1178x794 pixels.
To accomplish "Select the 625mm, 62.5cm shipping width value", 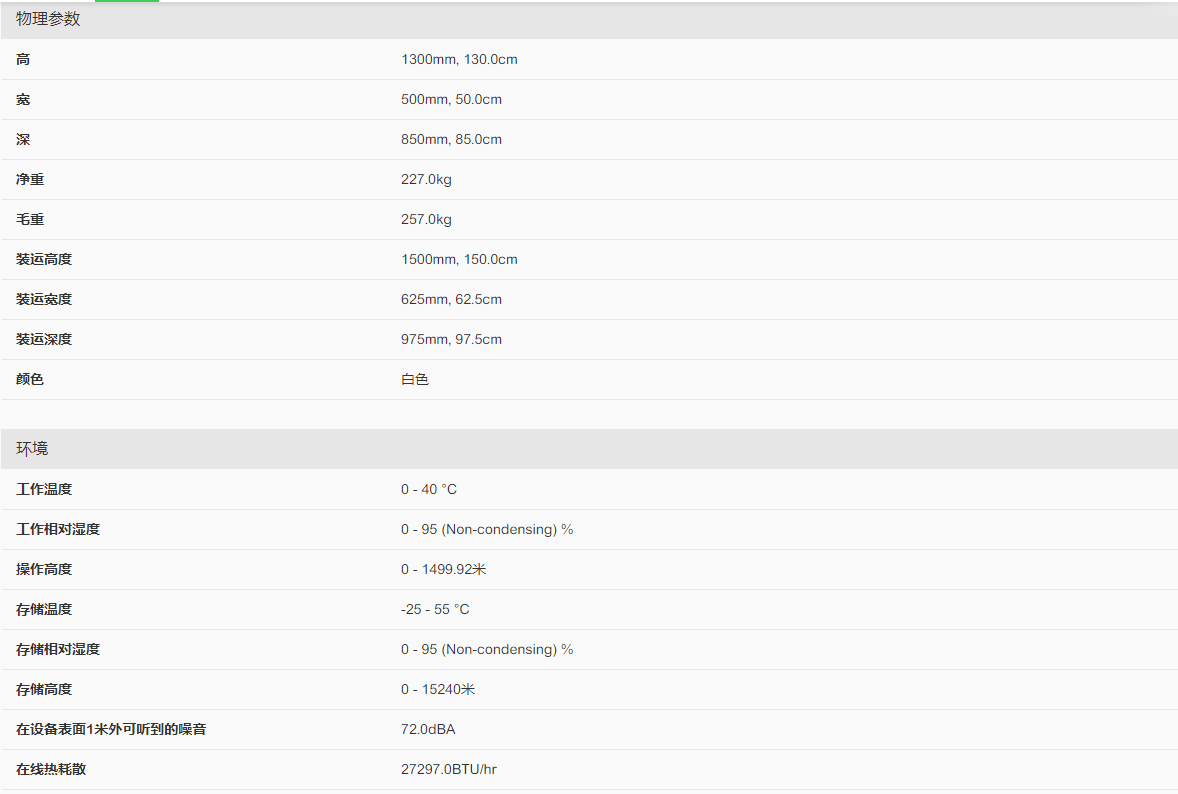I will point(451,300).
